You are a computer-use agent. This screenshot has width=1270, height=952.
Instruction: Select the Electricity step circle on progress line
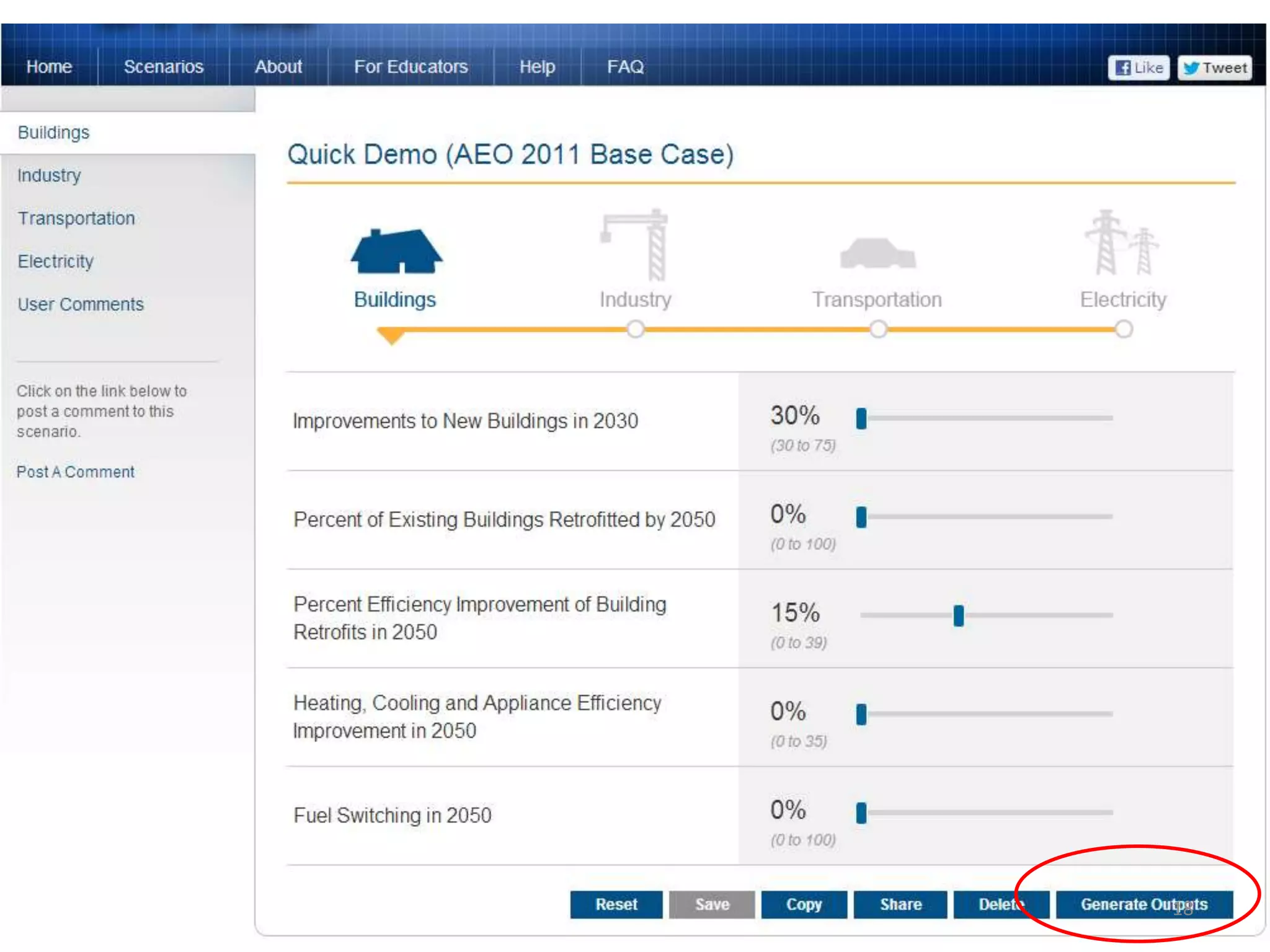click(x=1124, y=329)
